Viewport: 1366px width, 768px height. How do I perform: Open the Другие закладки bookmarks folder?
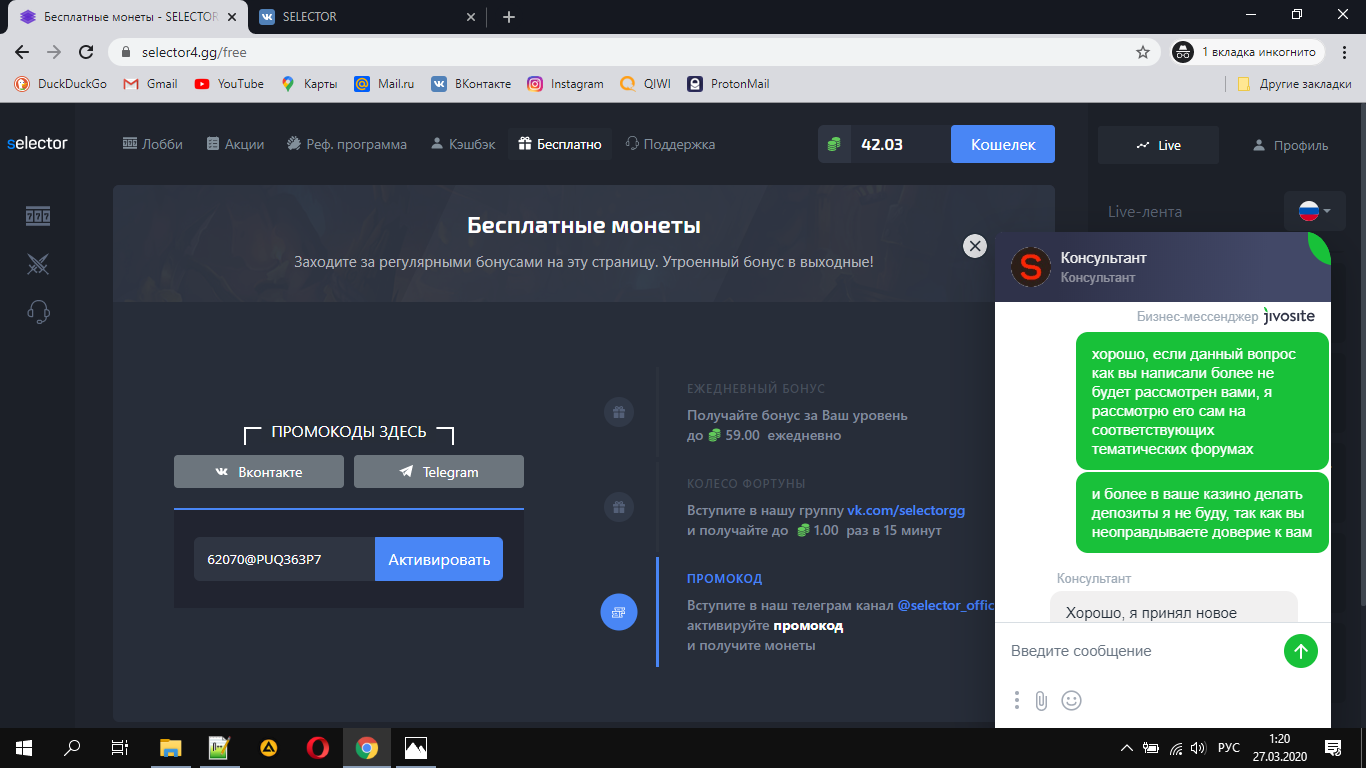1294,84
